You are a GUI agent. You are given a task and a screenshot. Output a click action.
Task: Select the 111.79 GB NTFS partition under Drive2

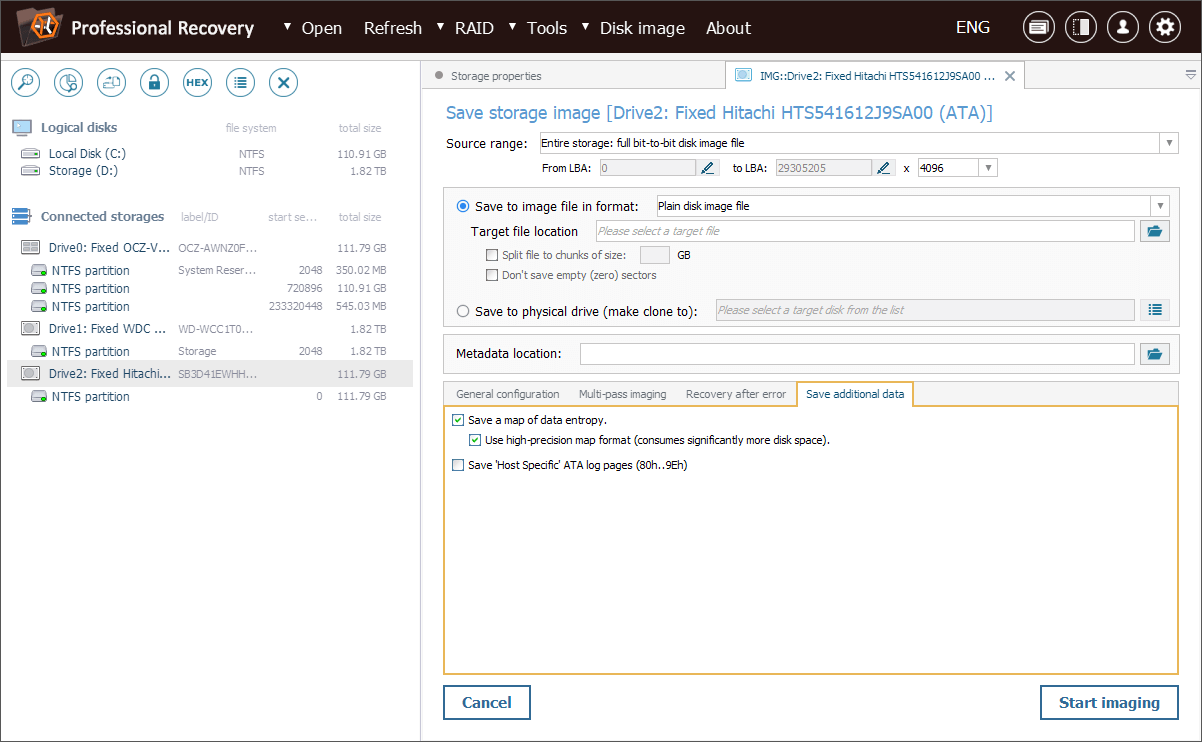pos(209,397)
